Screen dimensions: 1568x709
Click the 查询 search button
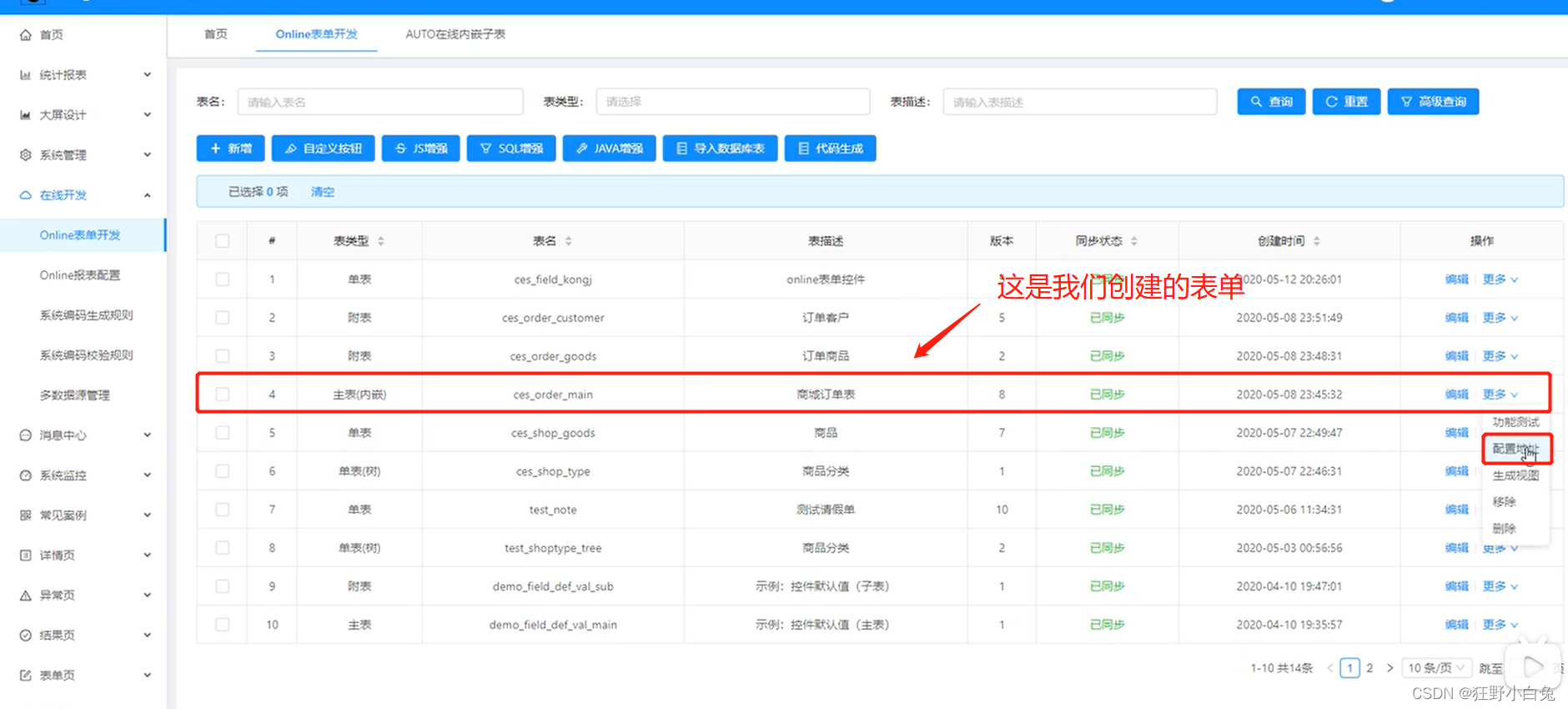pyautogui.click(x=1272, y=102)
